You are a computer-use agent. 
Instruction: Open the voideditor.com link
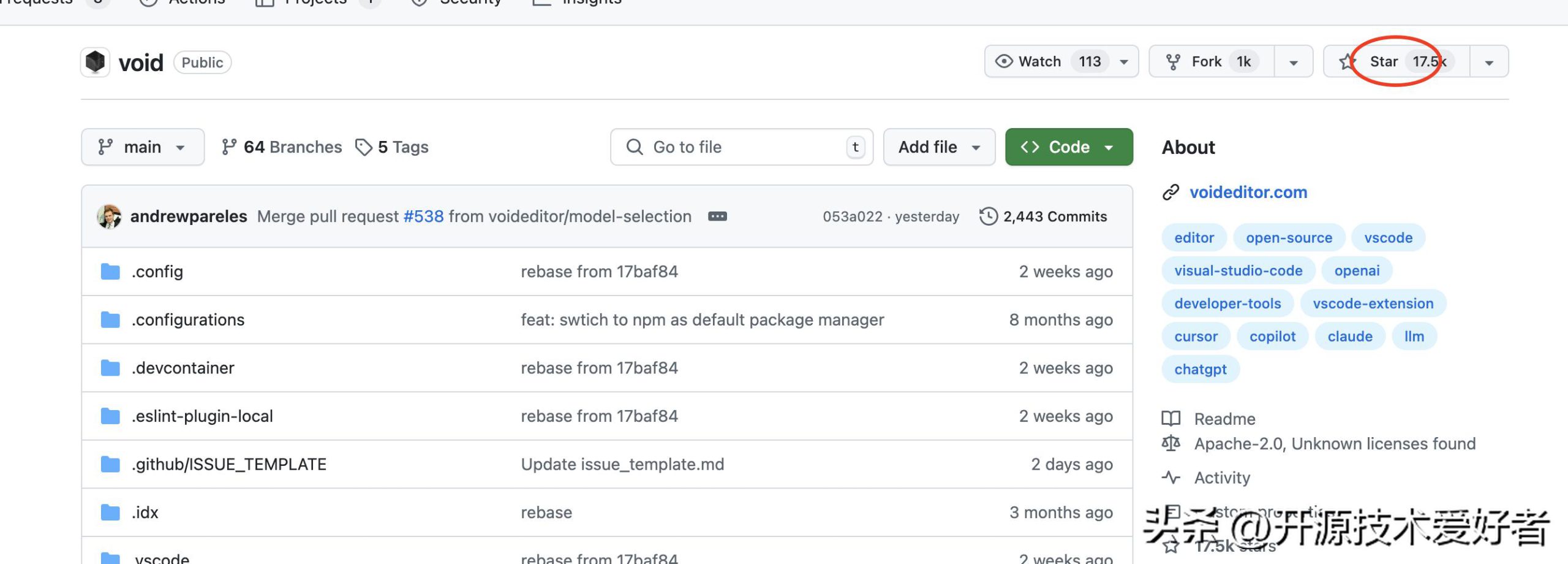coord(1248,192)
